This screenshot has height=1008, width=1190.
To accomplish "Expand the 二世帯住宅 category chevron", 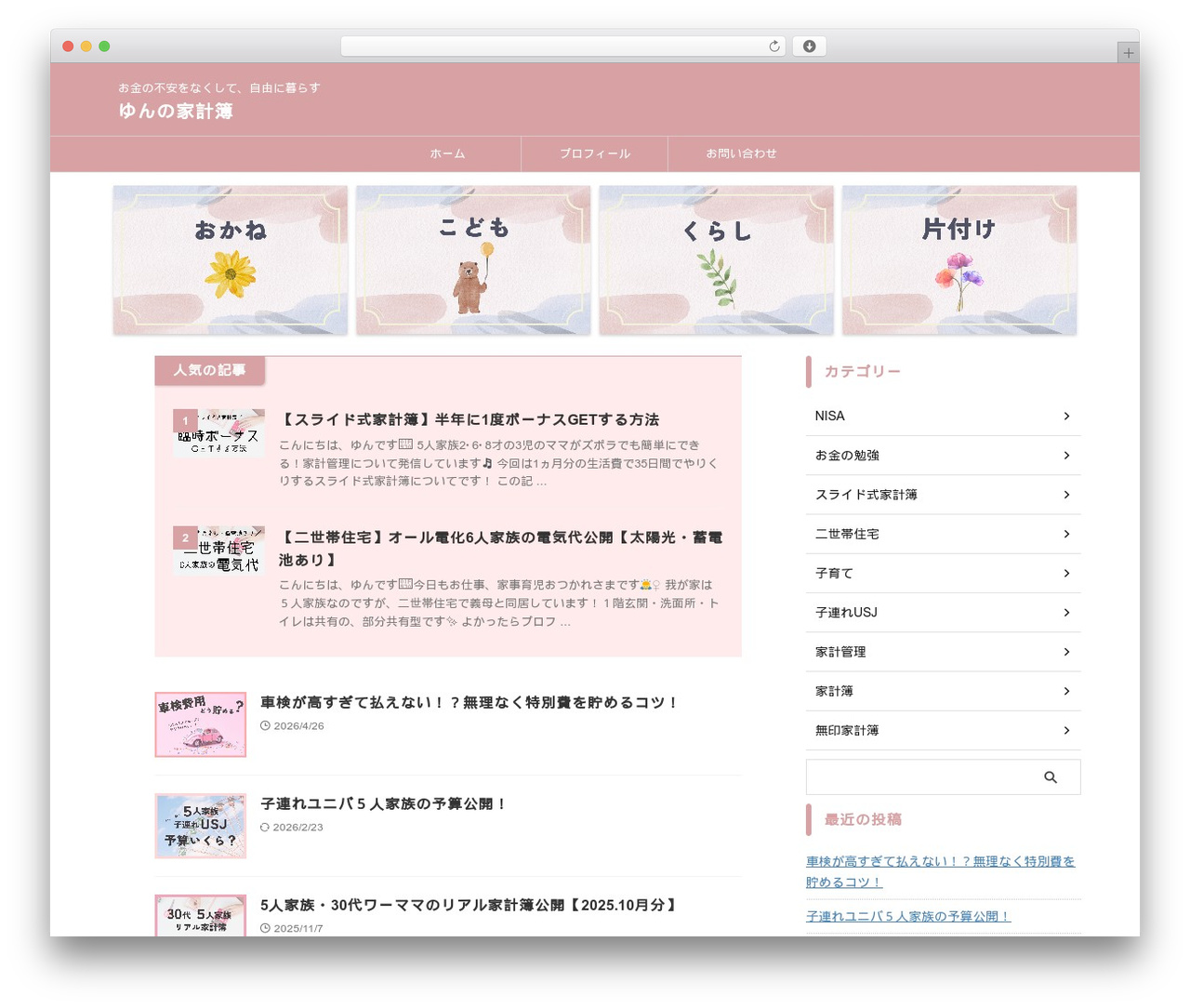I will point(1066,534).
